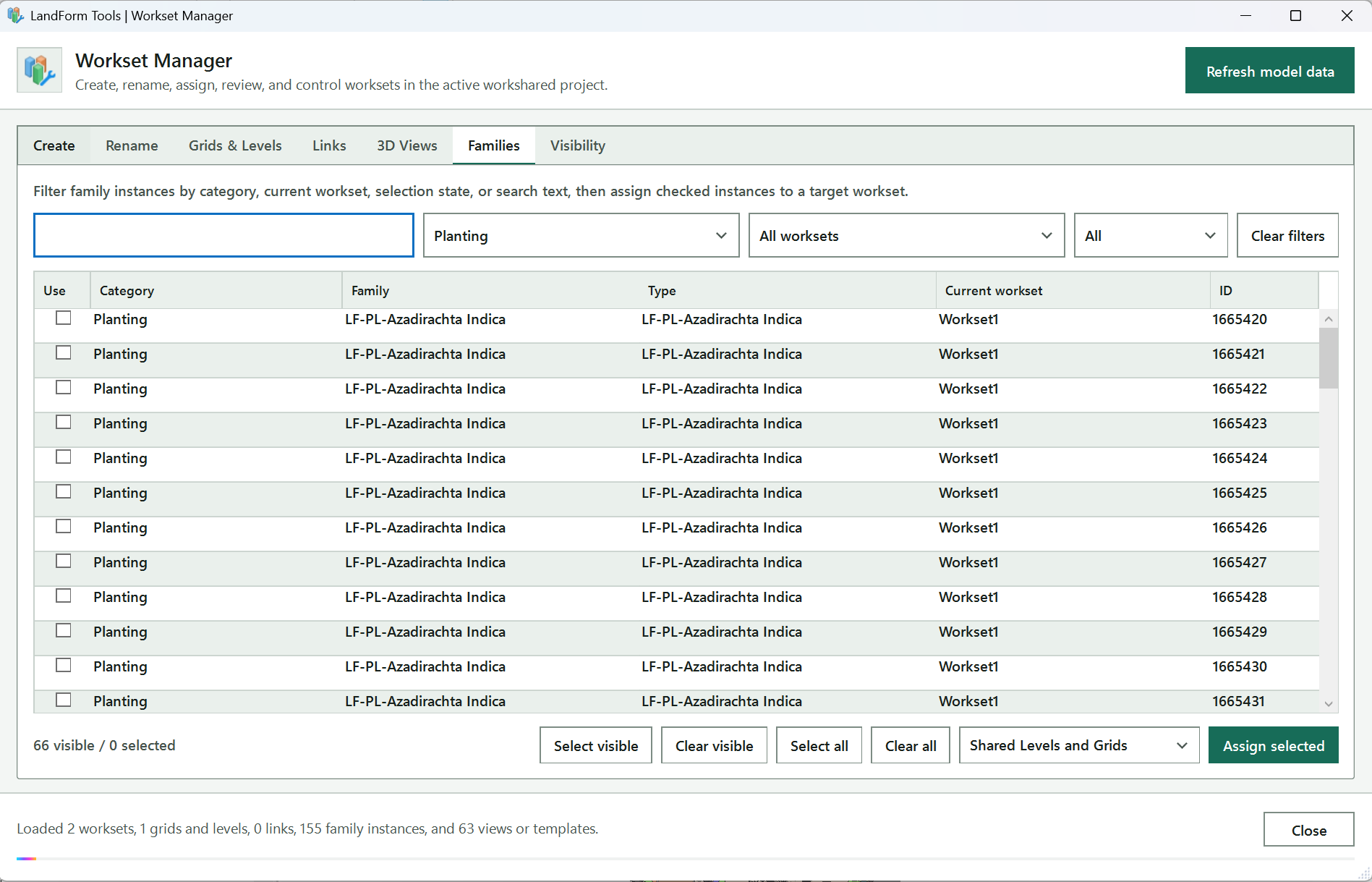Sort by the Category column header
The height and width of the screenshot is (882, 1372).
[x=216, y=290]
